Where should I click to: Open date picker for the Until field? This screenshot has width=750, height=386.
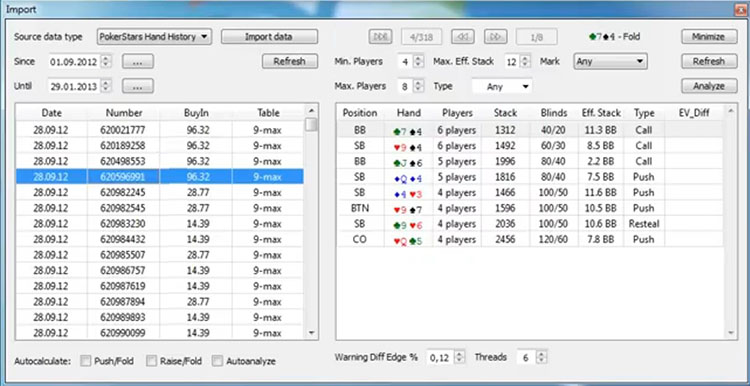(138, 86)
